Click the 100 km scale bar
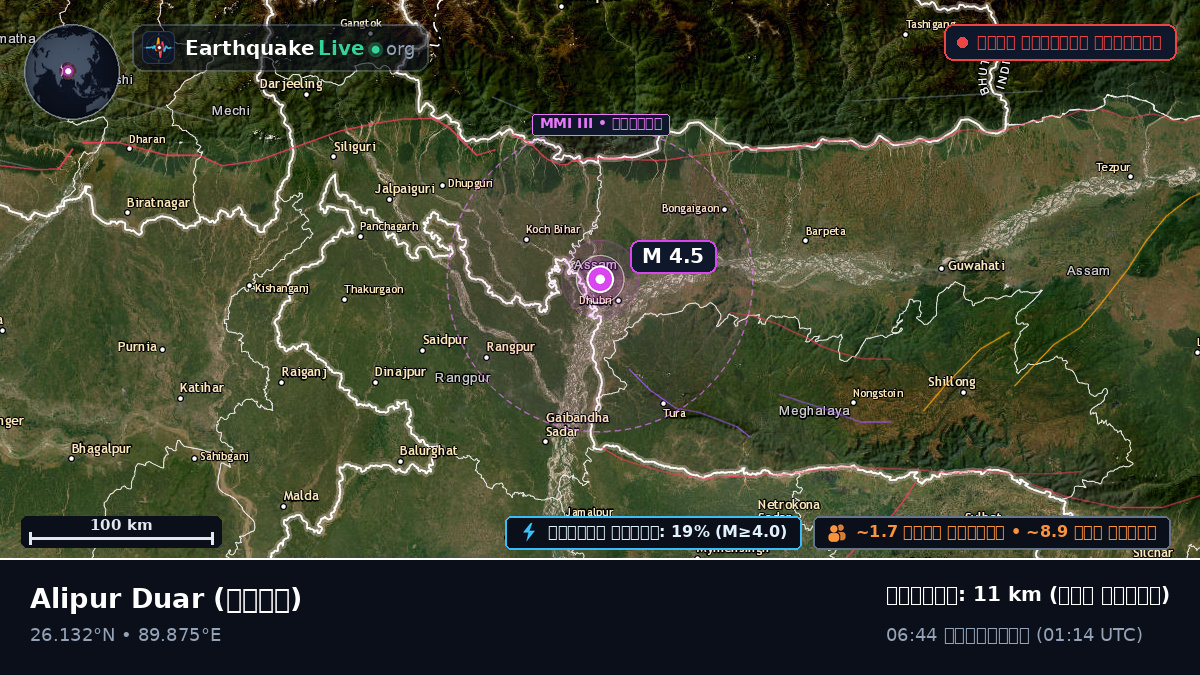The width and height of the screenshot is (1200, 675). tap(121, 532)
